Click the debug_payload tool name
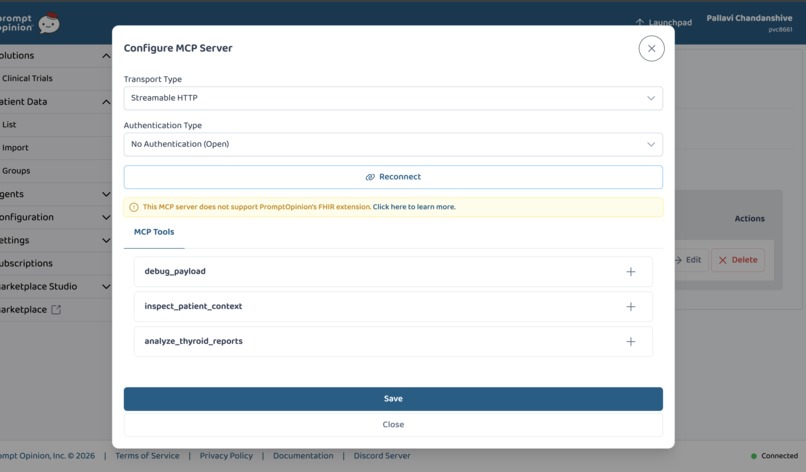This screenshot has height=472, width=806. pyautogui.click(x=175, y=271)
